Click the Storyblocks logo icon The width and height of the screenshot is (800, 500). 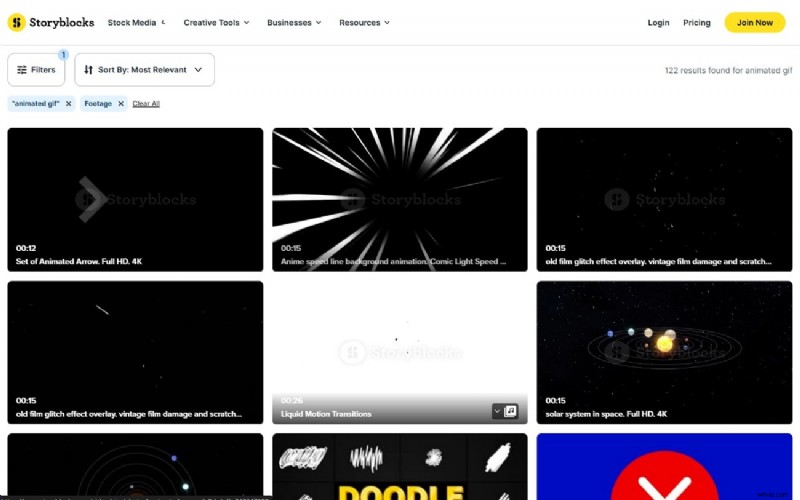[16, 22]
